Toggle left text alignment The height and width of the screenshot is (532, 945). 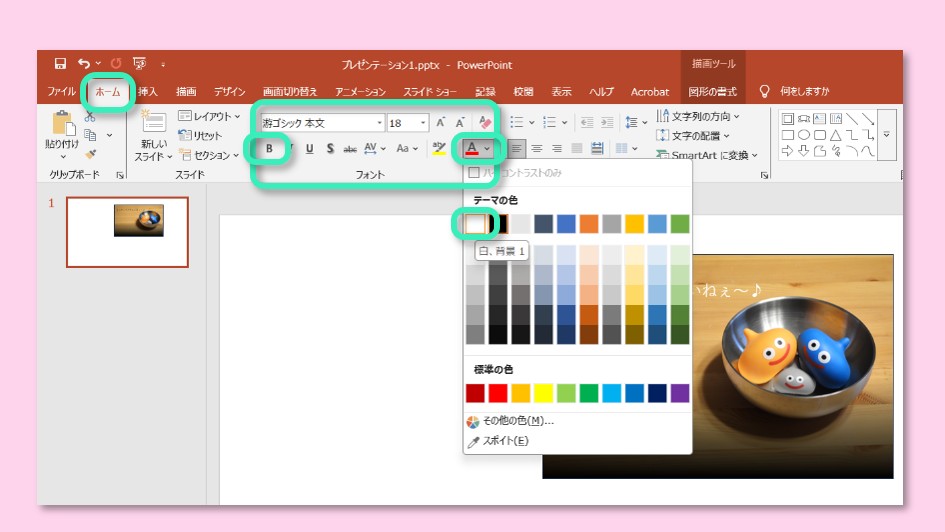(x=516, y=148)
